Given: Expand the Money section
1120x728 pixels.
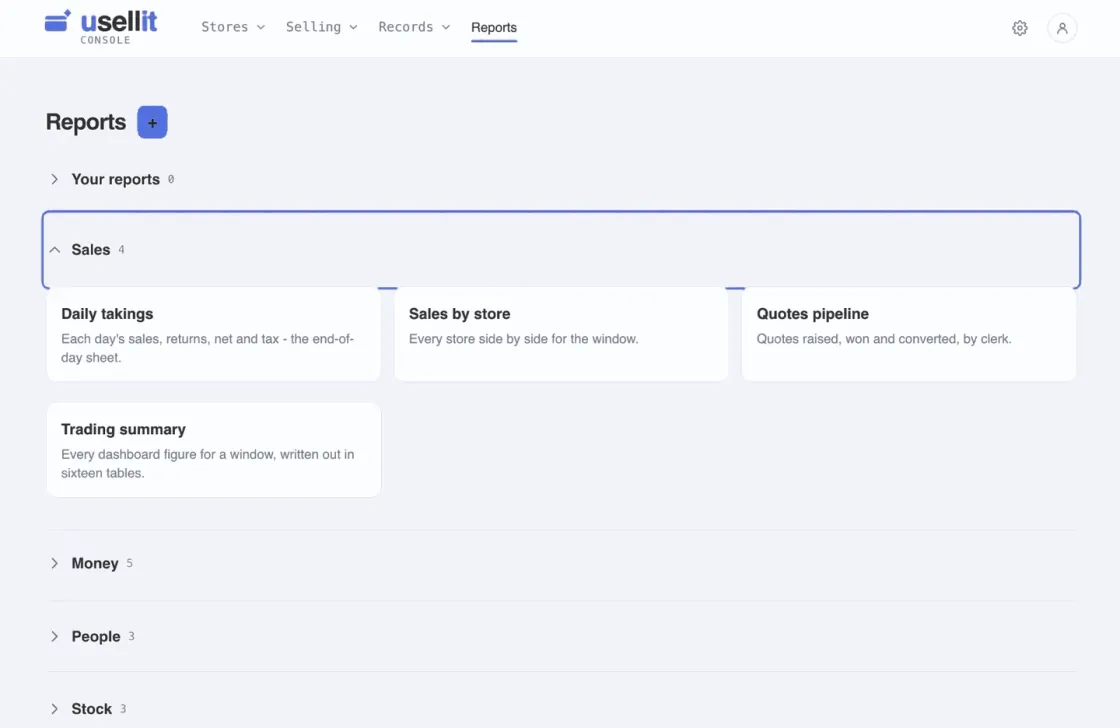Looking at the screenshot, I should 561,564.
